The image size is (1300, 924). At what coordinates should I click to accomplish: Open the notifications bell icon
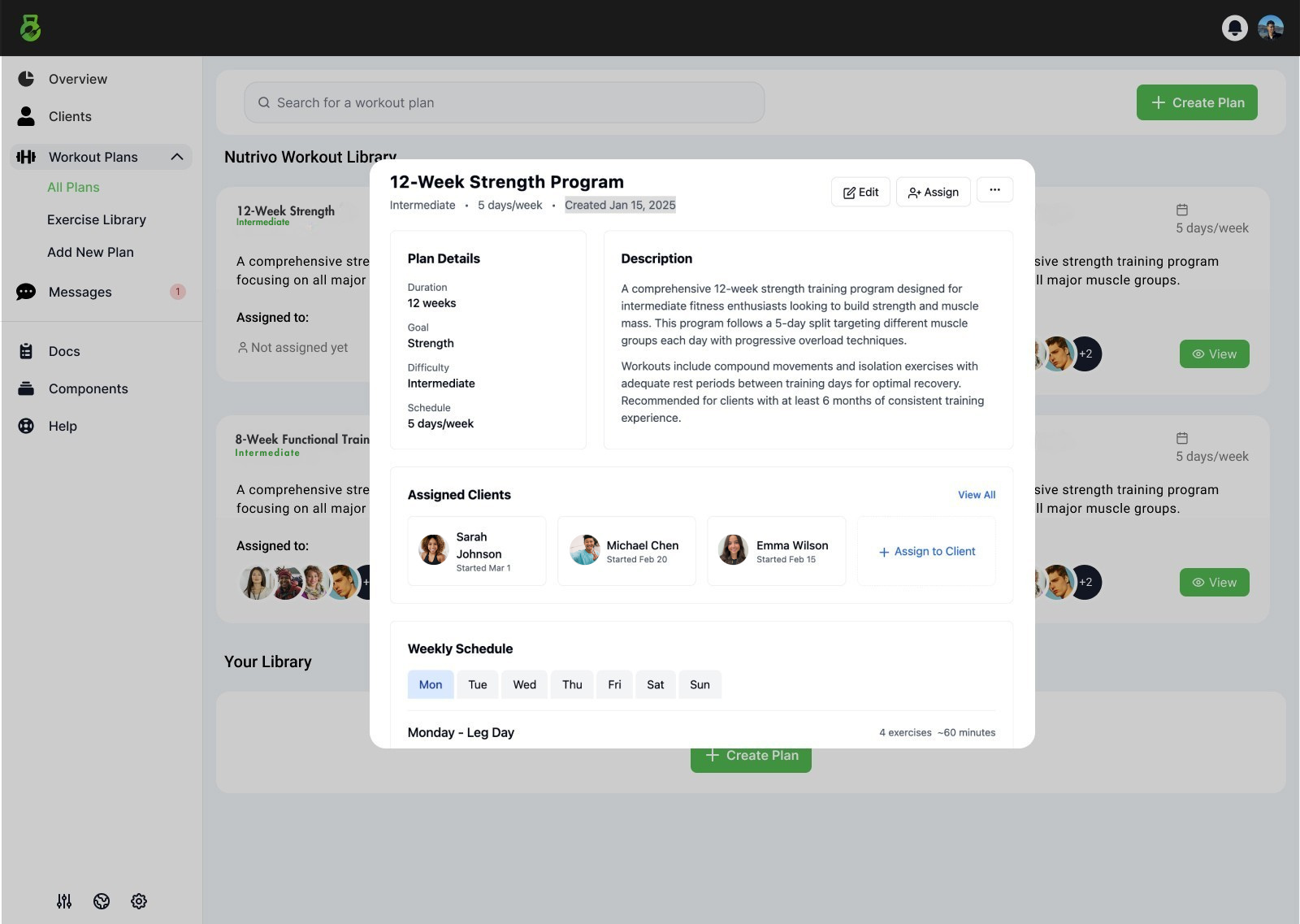pyautogui.click(x=1234, y=28)
